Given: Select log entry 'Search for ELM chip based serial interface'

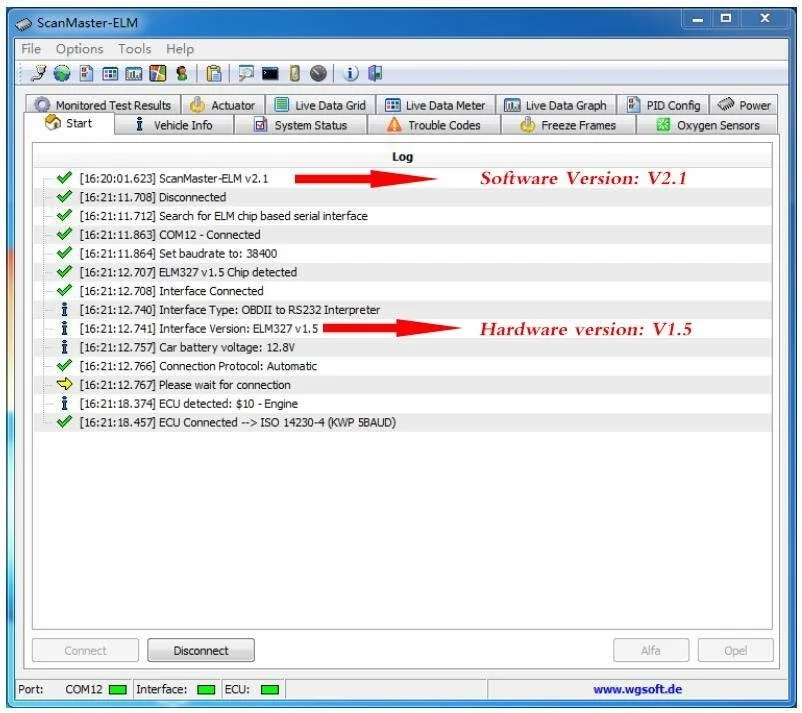Looking at the screenshot, I should click(x=403, y=215).
